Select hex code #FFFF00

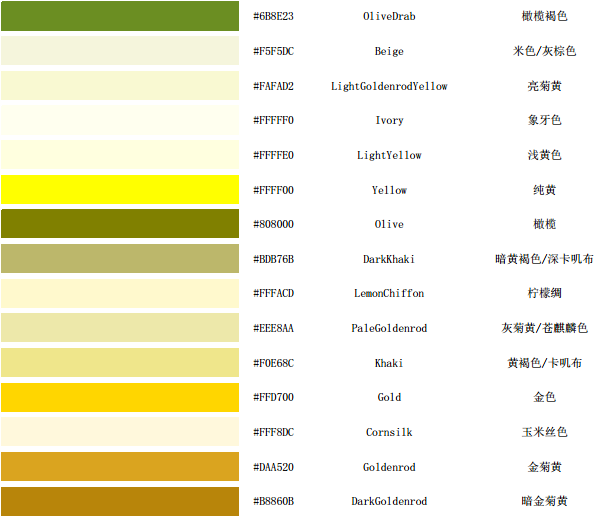[x=273, y=190]
